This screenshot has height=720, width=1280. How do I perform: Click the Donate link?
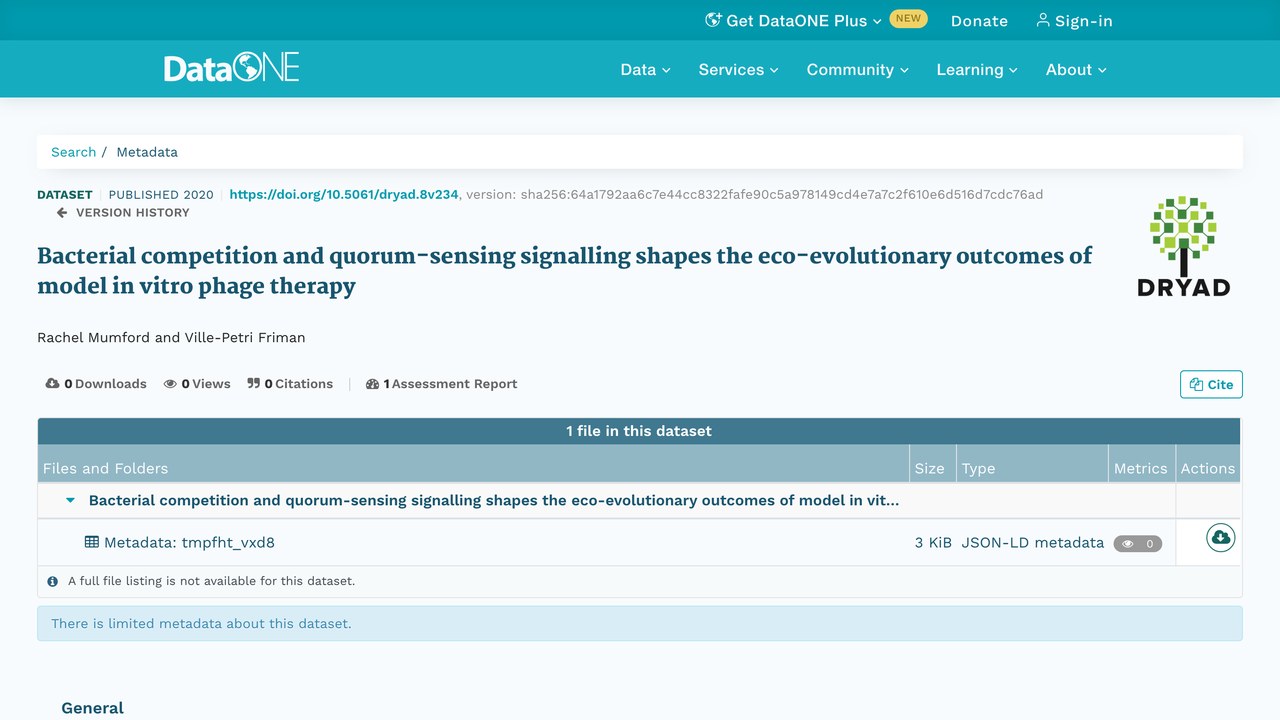[x=979, y=21]
